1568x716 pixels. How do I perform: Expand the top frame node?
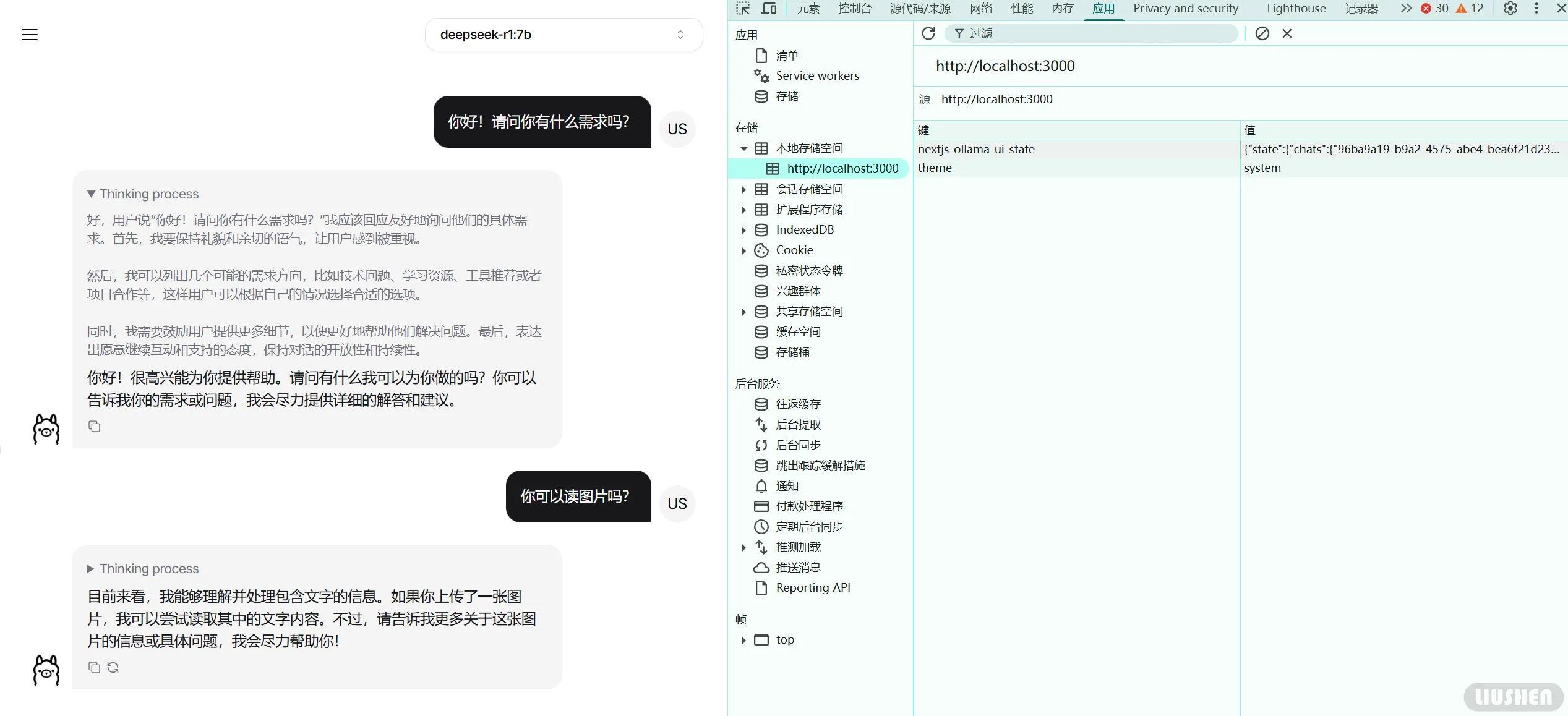click(744, 640)
